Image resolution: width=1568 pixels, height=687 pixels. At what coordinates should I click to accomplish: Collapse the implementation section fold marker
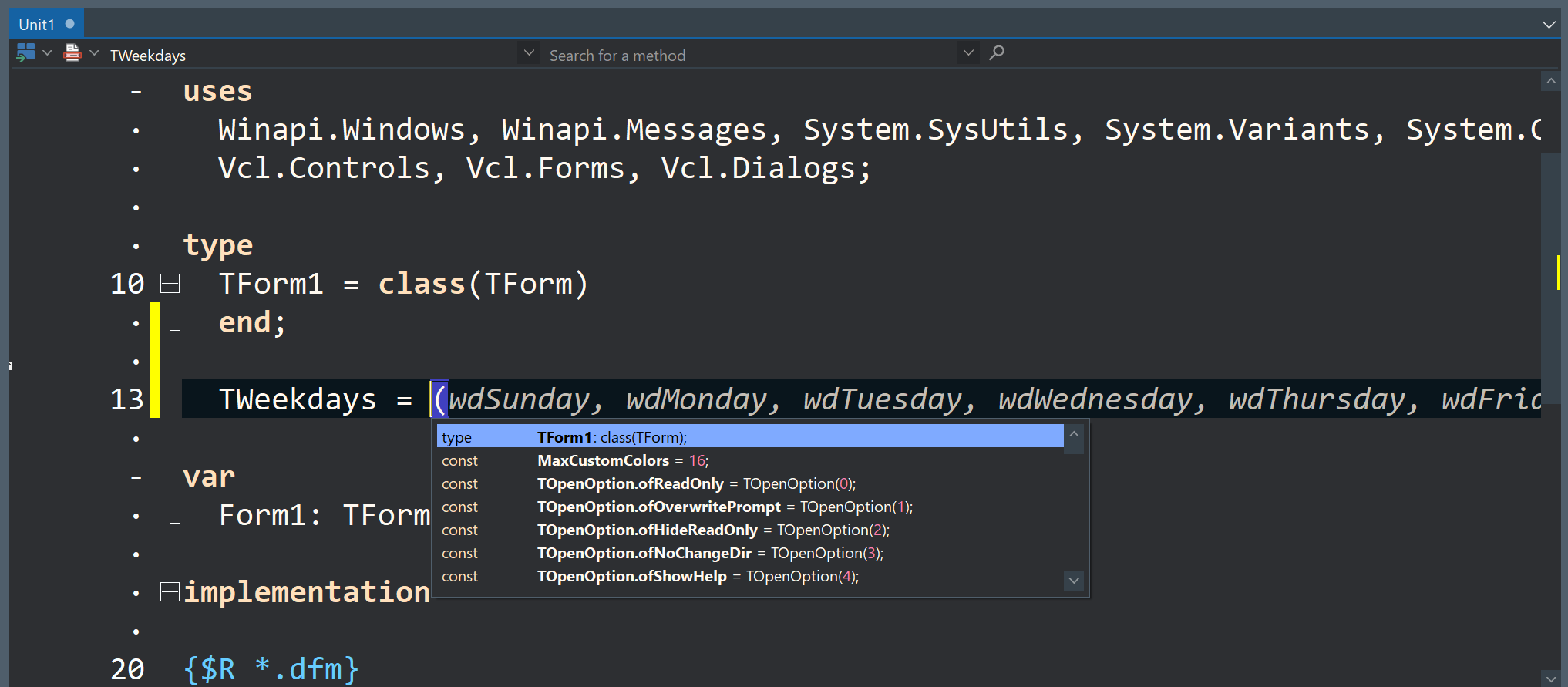(170, 592)
